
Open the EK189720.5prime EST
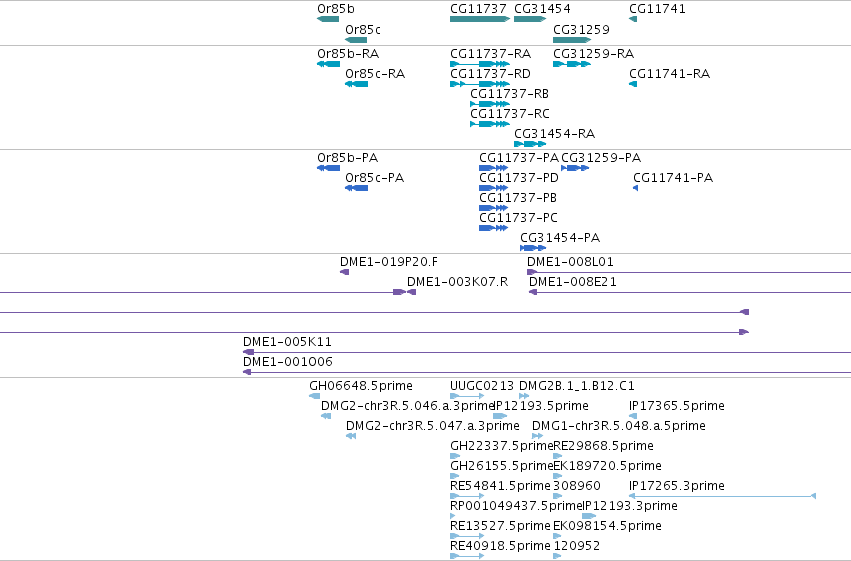557,476
